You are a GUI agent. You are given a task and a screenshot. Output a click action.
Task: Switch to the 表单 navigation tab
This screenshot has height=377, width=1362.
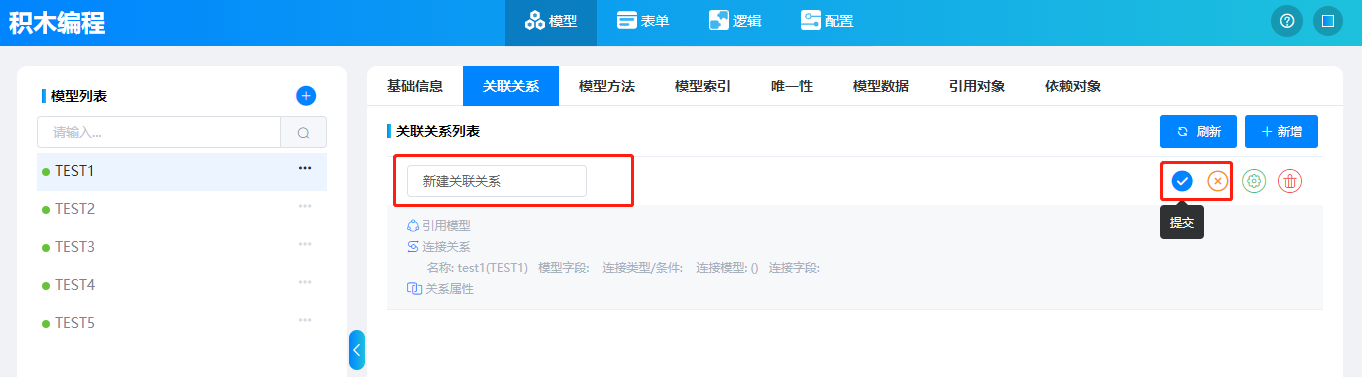(x=643, y=20)
